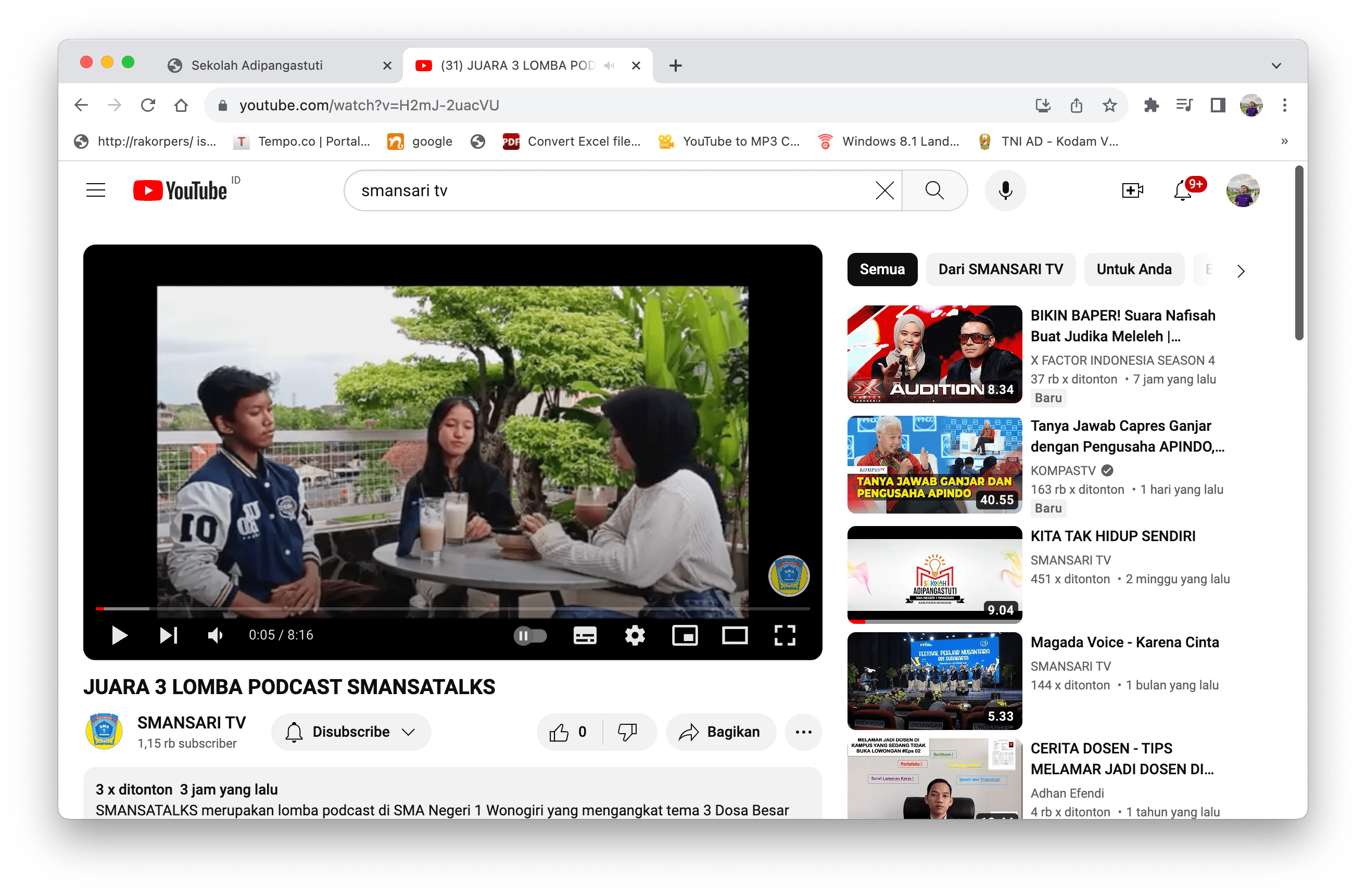Toggle the autoplay switch
This screenshot has height=896, width=1366.
pyautogui.click(x=530, y=635)
